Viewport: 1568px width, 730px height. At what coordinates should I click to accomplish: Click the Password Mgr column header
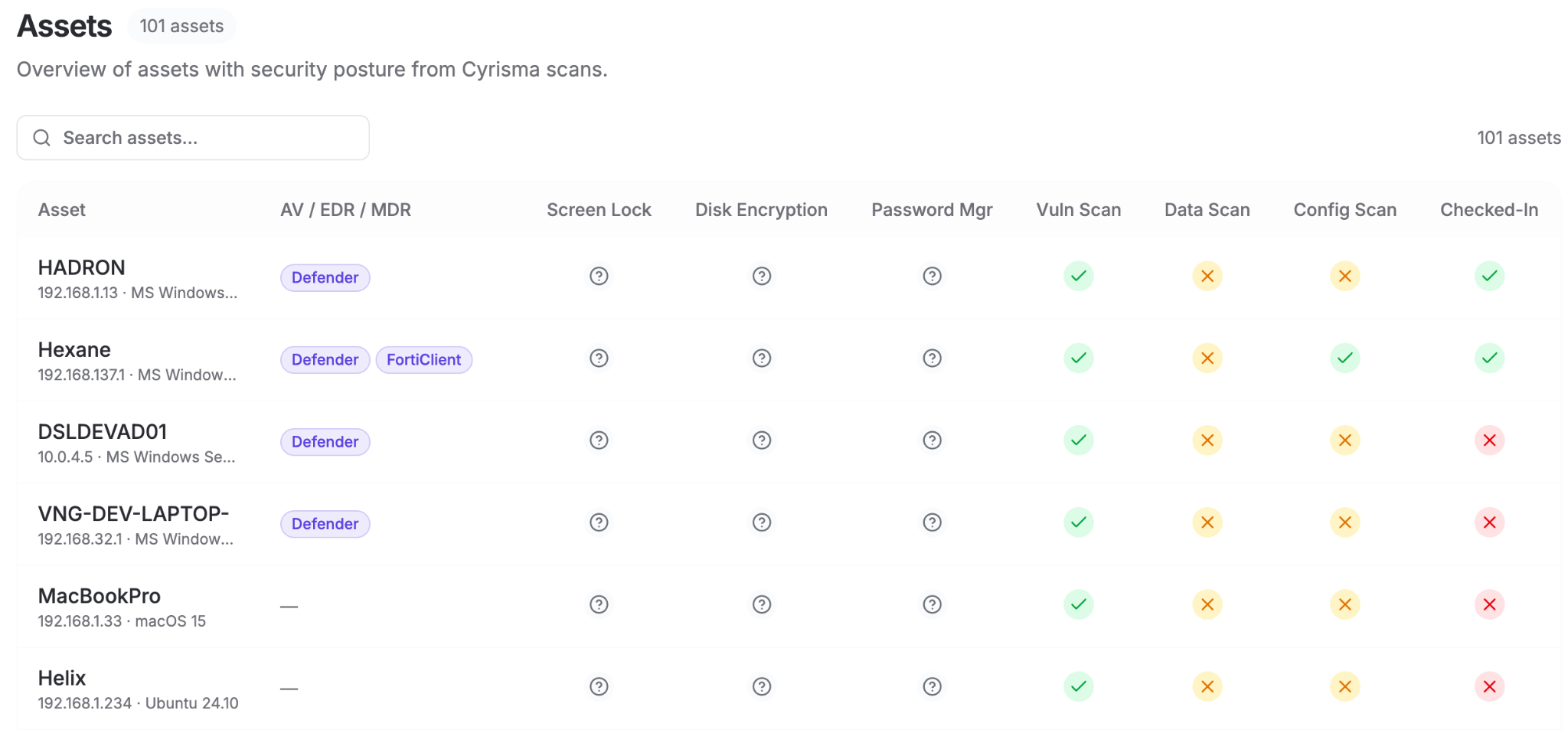(x=932, y=210)
